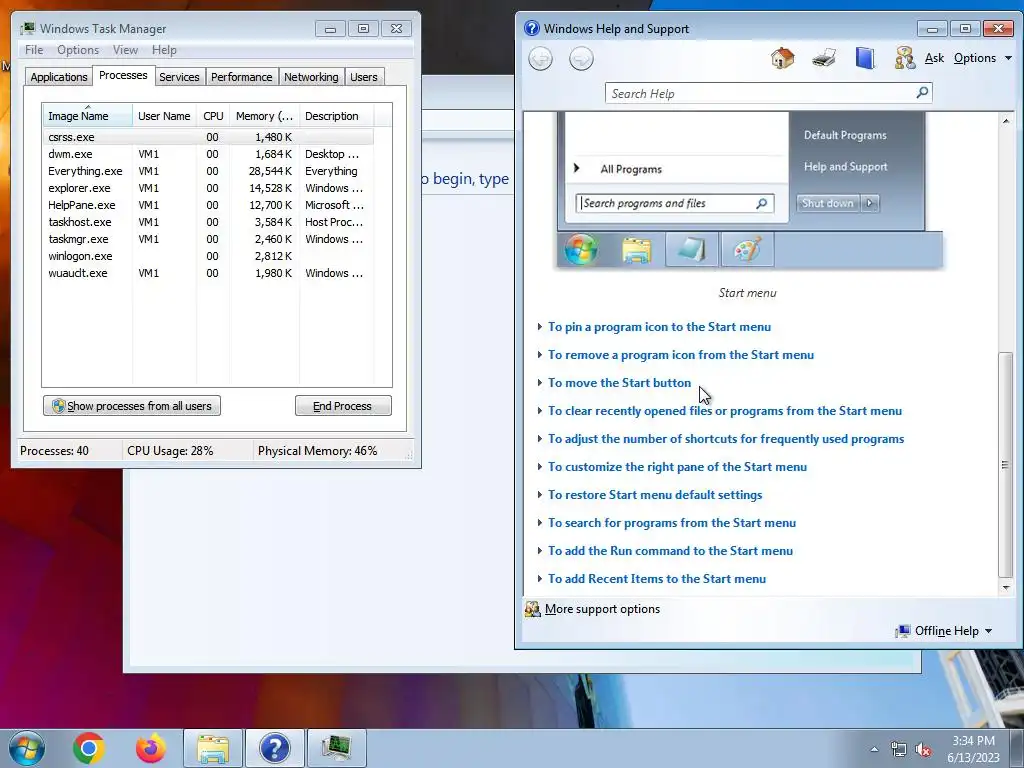Viewport: 1024px width, 768px height.
Task: Launch Firefox from the taskbar
Action: pyautogui.click(x=150, y=748)
